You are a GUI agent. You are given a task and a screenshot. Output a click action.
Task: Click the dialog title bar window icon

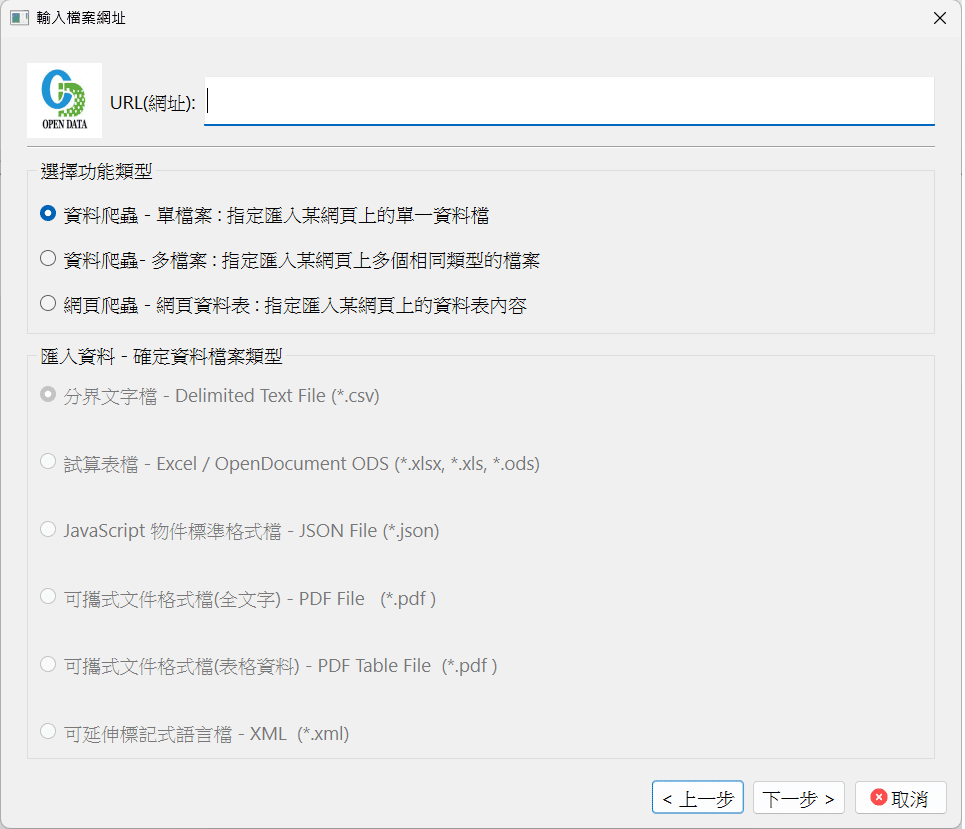click(18, 17)
